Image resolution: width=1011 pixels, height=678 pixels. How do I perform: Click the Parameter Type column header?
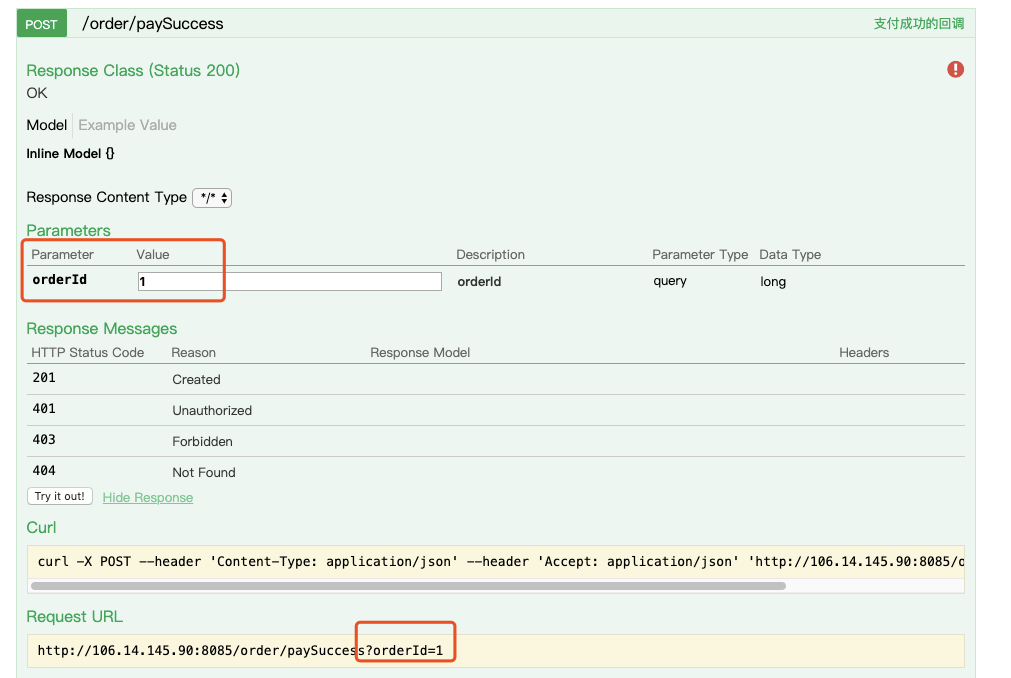pos(700,255)
